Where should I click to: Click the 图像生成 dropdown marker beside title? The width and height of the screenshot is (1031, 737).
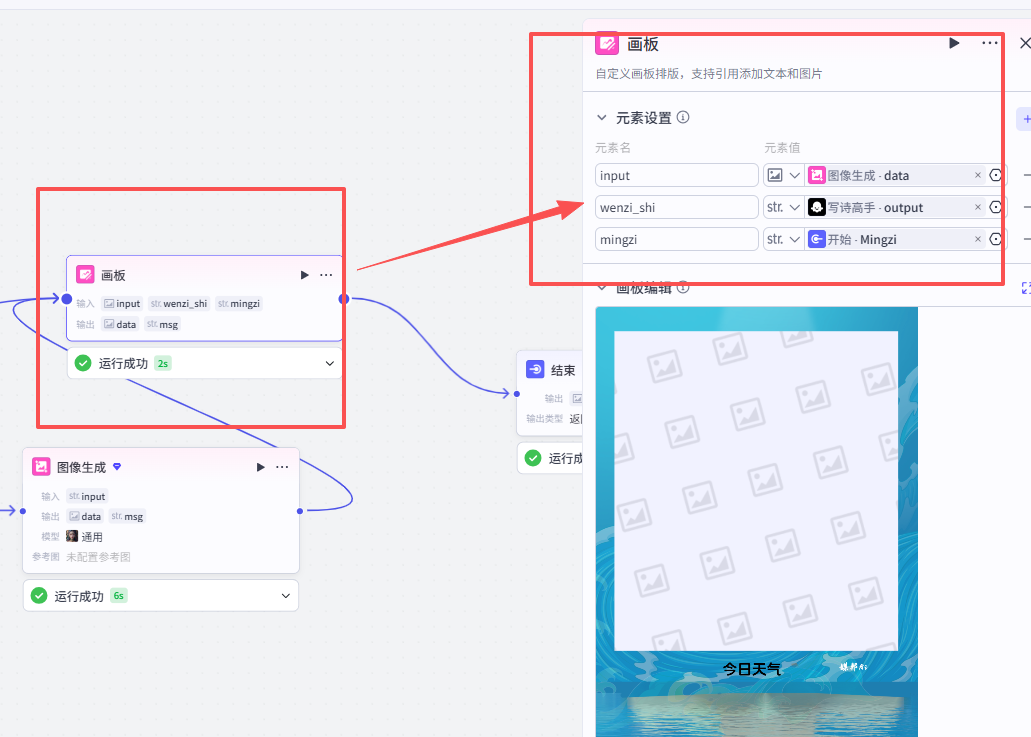(117, 466)
